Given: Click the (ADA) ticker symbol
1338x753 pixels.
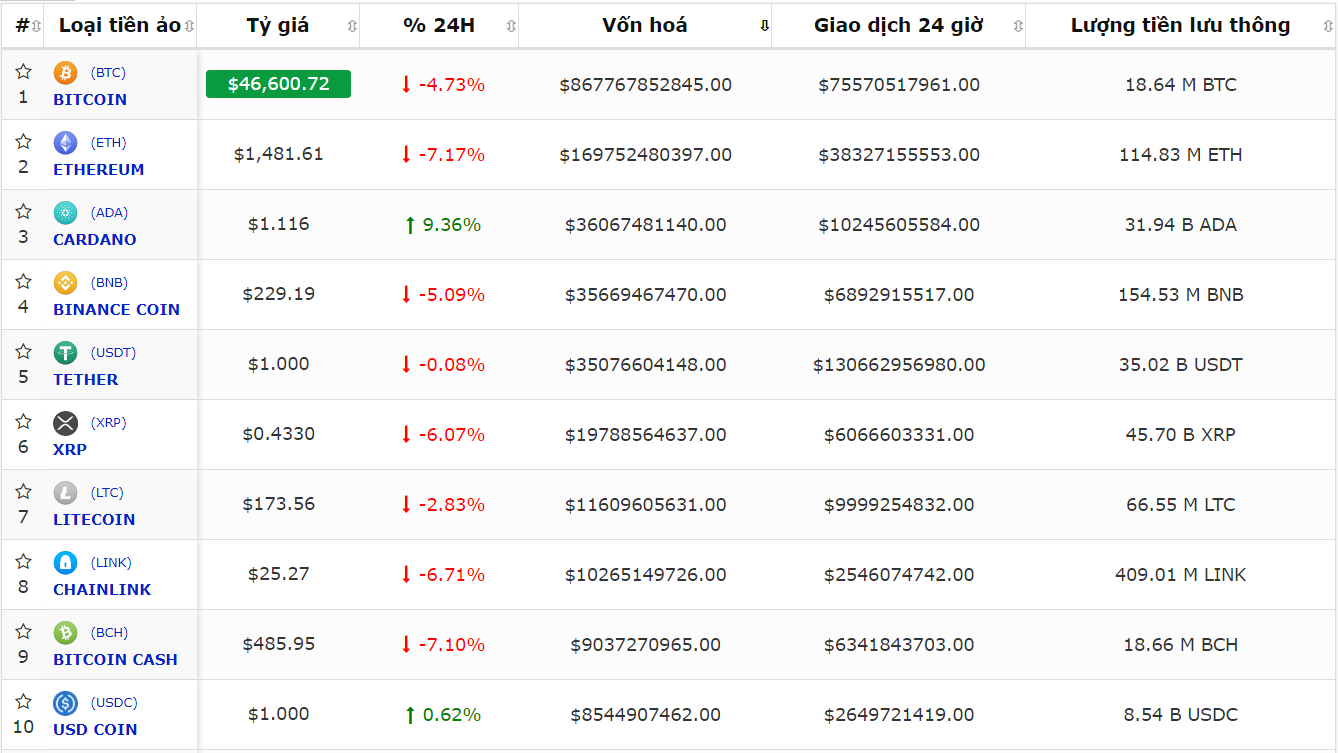Looking at the screenshot, I should pyautogui.click(x=109, y=213).
